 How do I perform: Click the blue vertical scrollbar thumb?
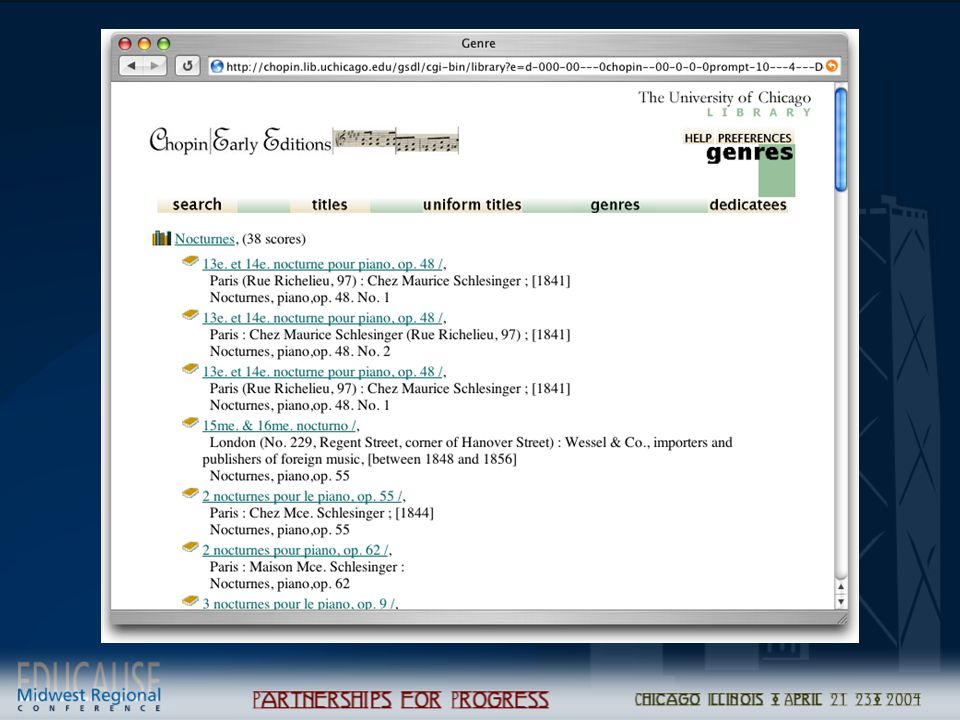pos(841,140)
